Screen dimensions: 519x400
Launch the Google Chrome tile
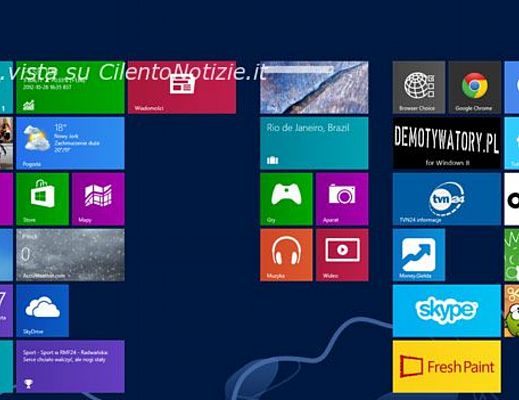click(475, 87)
